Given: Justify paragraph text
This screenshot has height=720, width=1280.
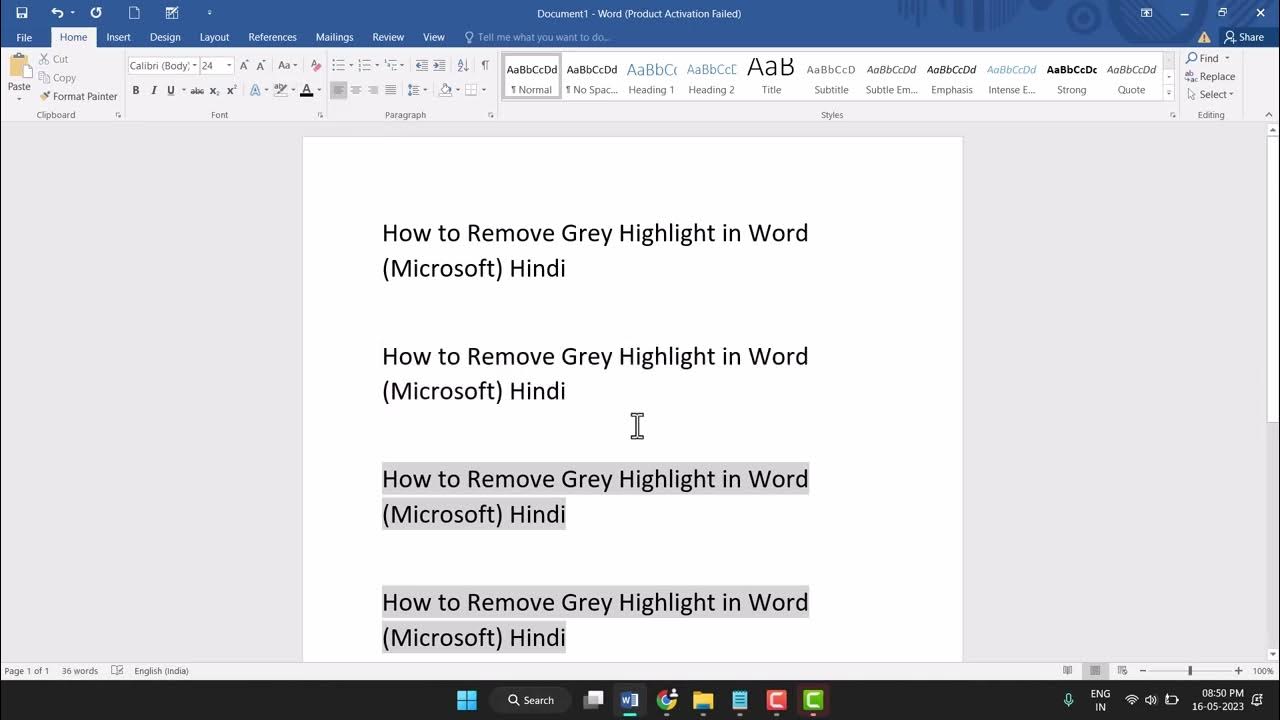Looking at the screenshot, I should 390,90.
